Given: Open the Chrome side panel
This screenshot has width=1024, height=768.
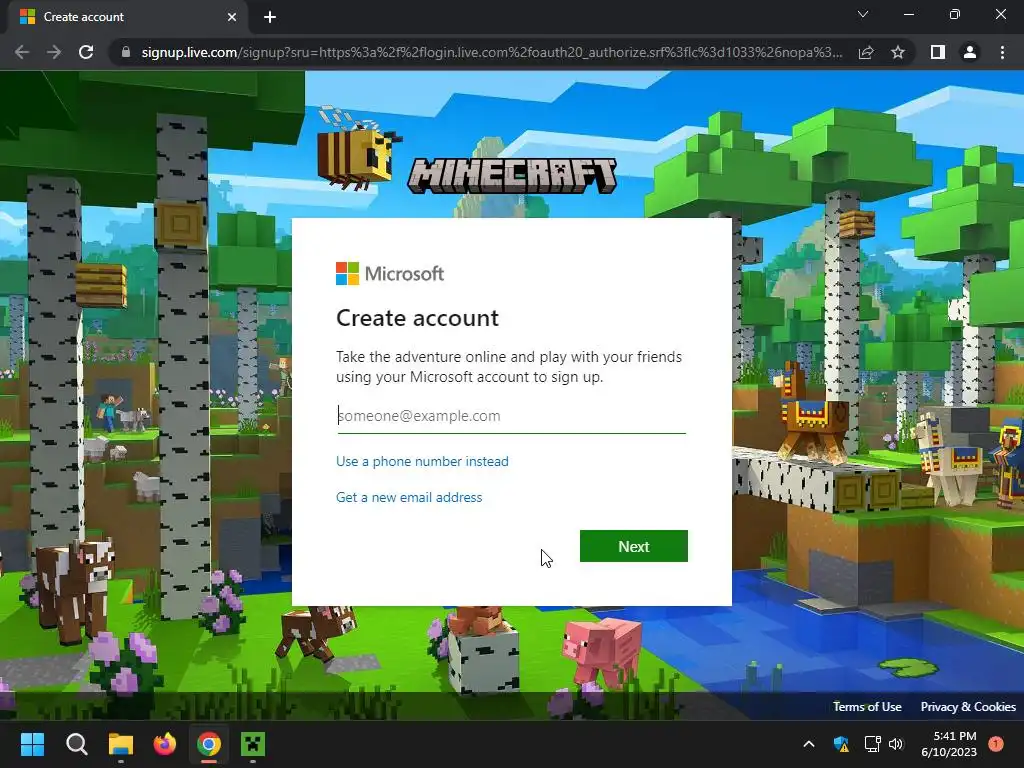Looking at the screenshot, I should 938,52.
